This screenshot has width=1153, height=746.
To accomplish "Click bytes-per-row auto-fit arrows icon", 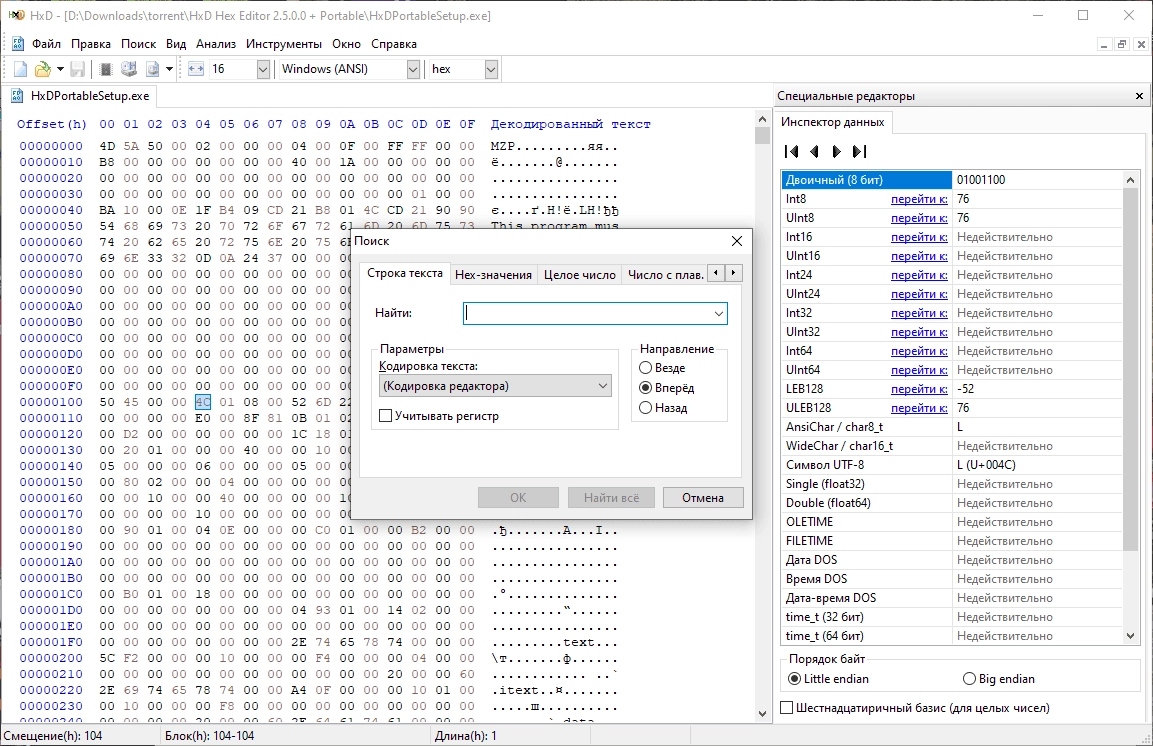I will pos(196,69).
